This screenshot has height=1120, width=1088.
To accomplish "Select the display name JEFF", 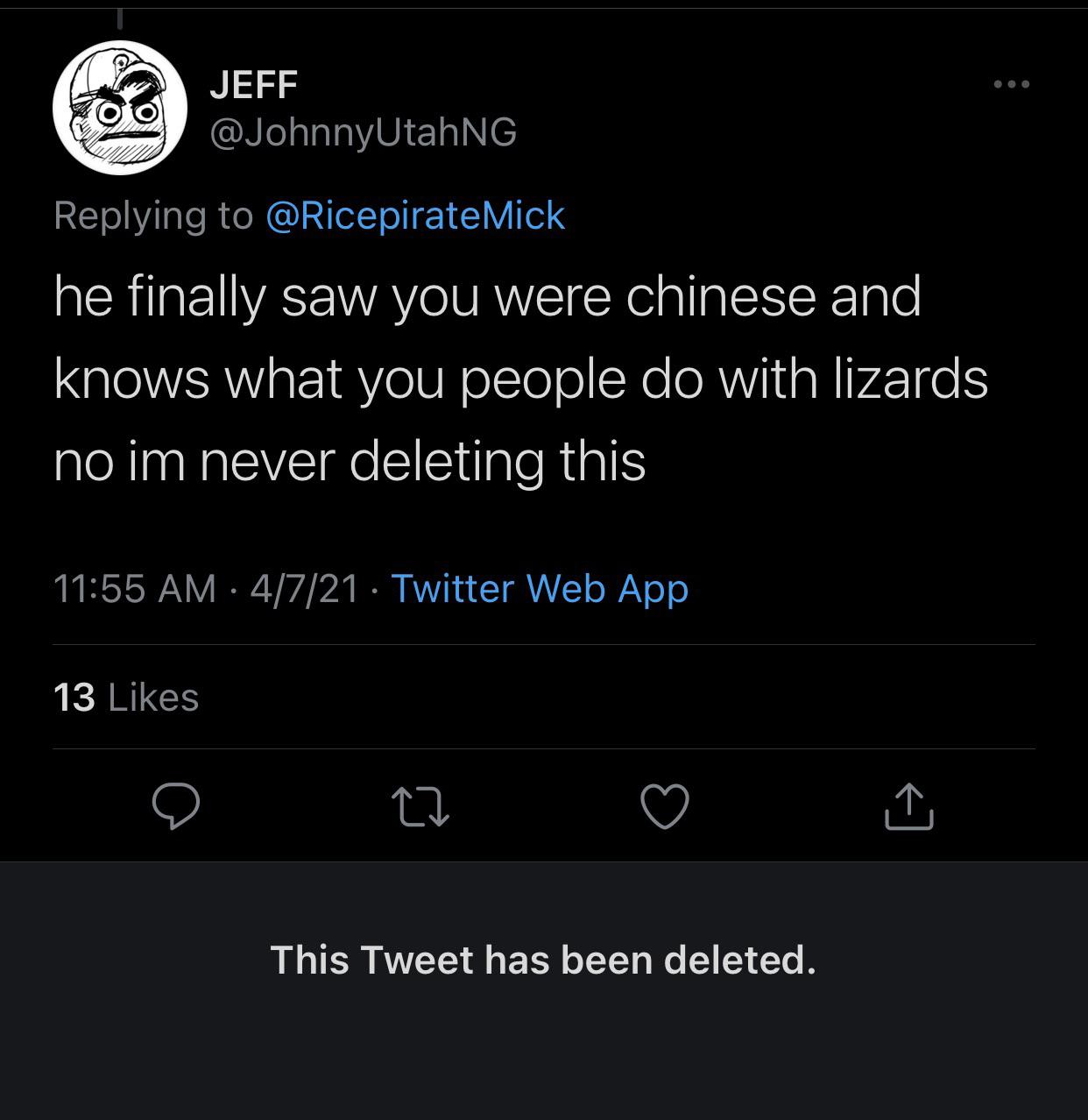I will (x=255, y=83).
